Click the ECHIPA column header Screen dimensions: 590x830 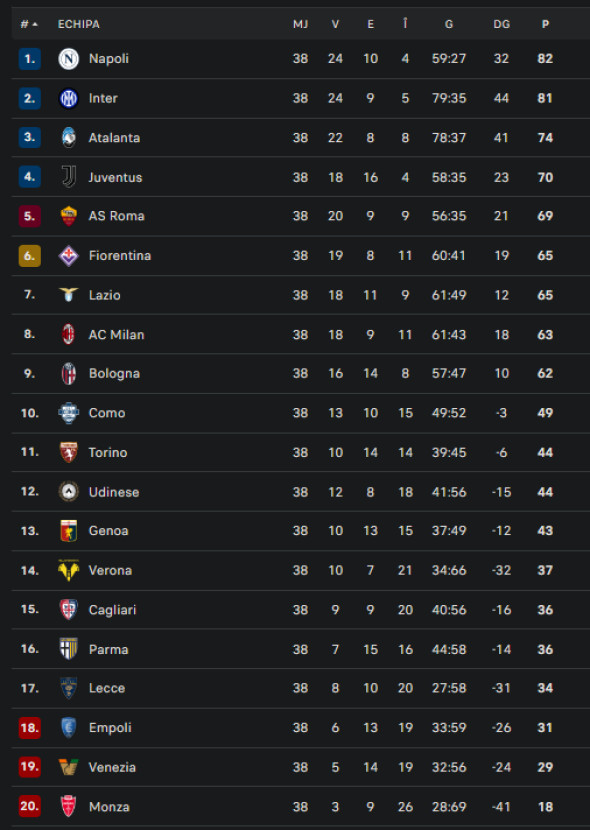(x=78, y=24)
